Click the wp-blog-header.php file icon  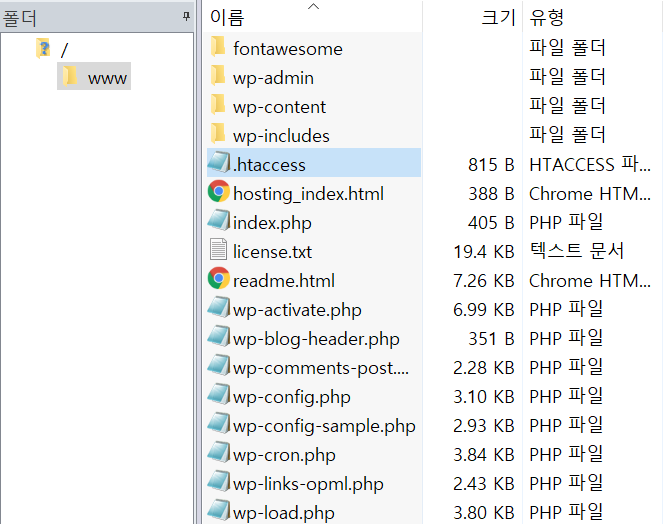click(x=219, y=336)
